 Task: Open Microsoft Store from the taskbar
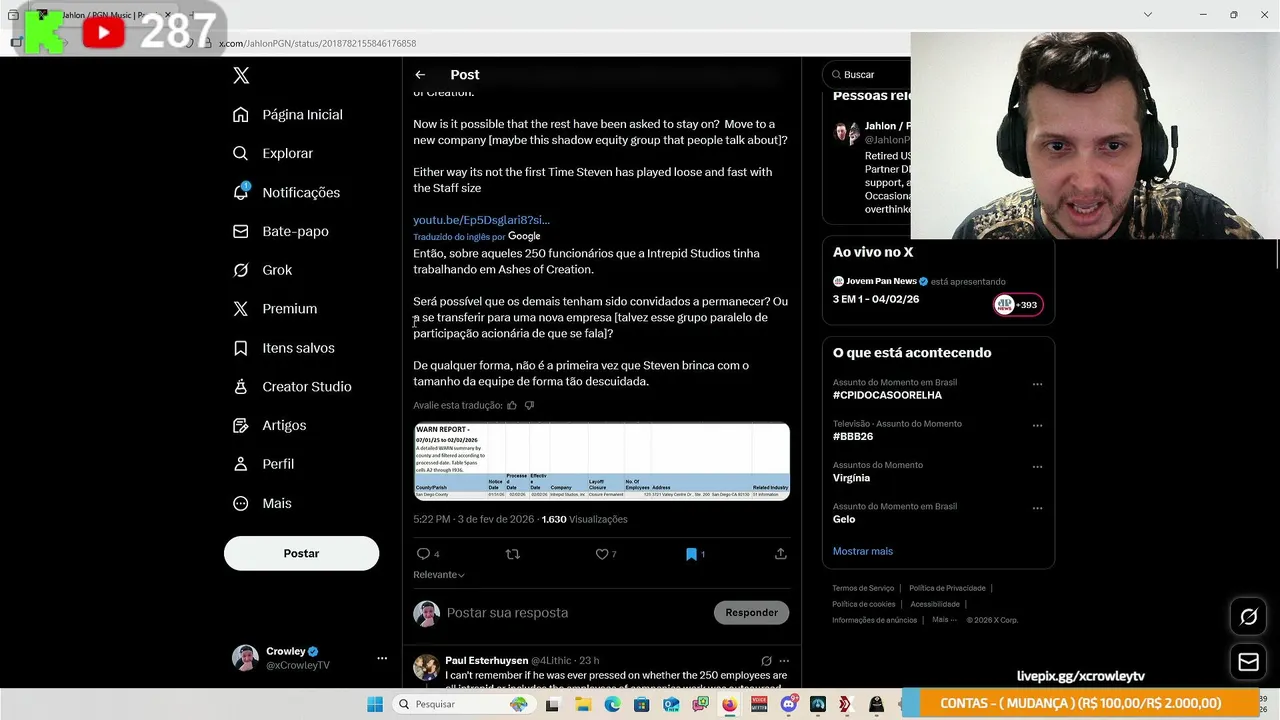(x=641, y=704)
